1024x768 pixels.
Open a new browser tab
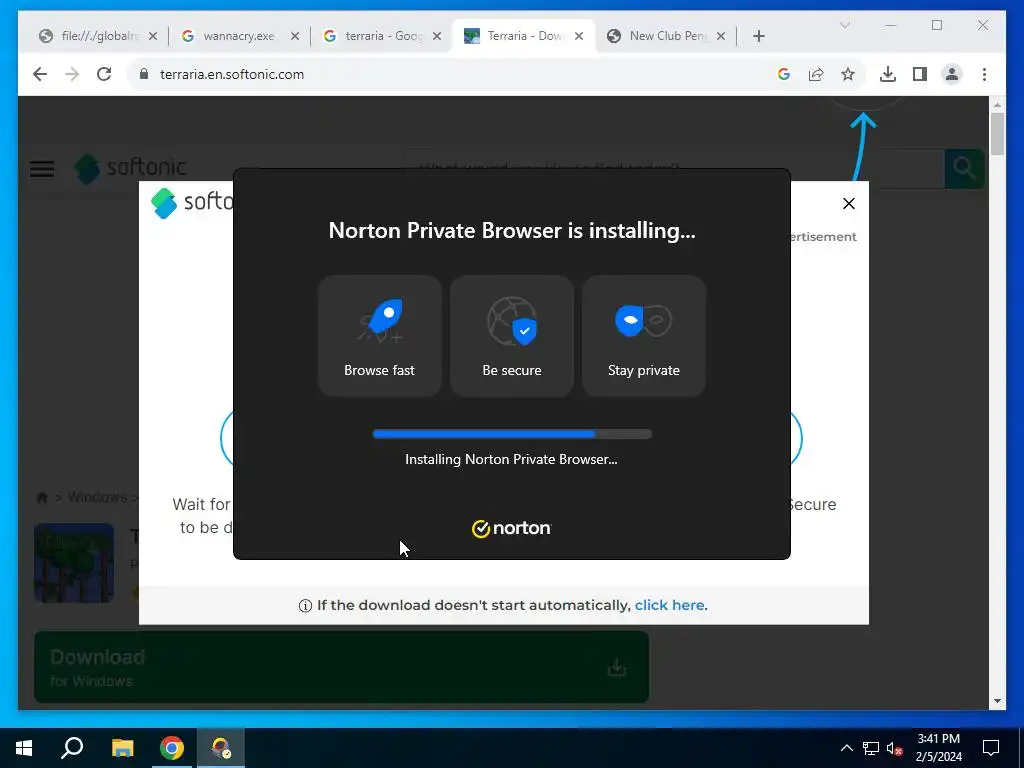pyautogui.click(x=758, y=37)
